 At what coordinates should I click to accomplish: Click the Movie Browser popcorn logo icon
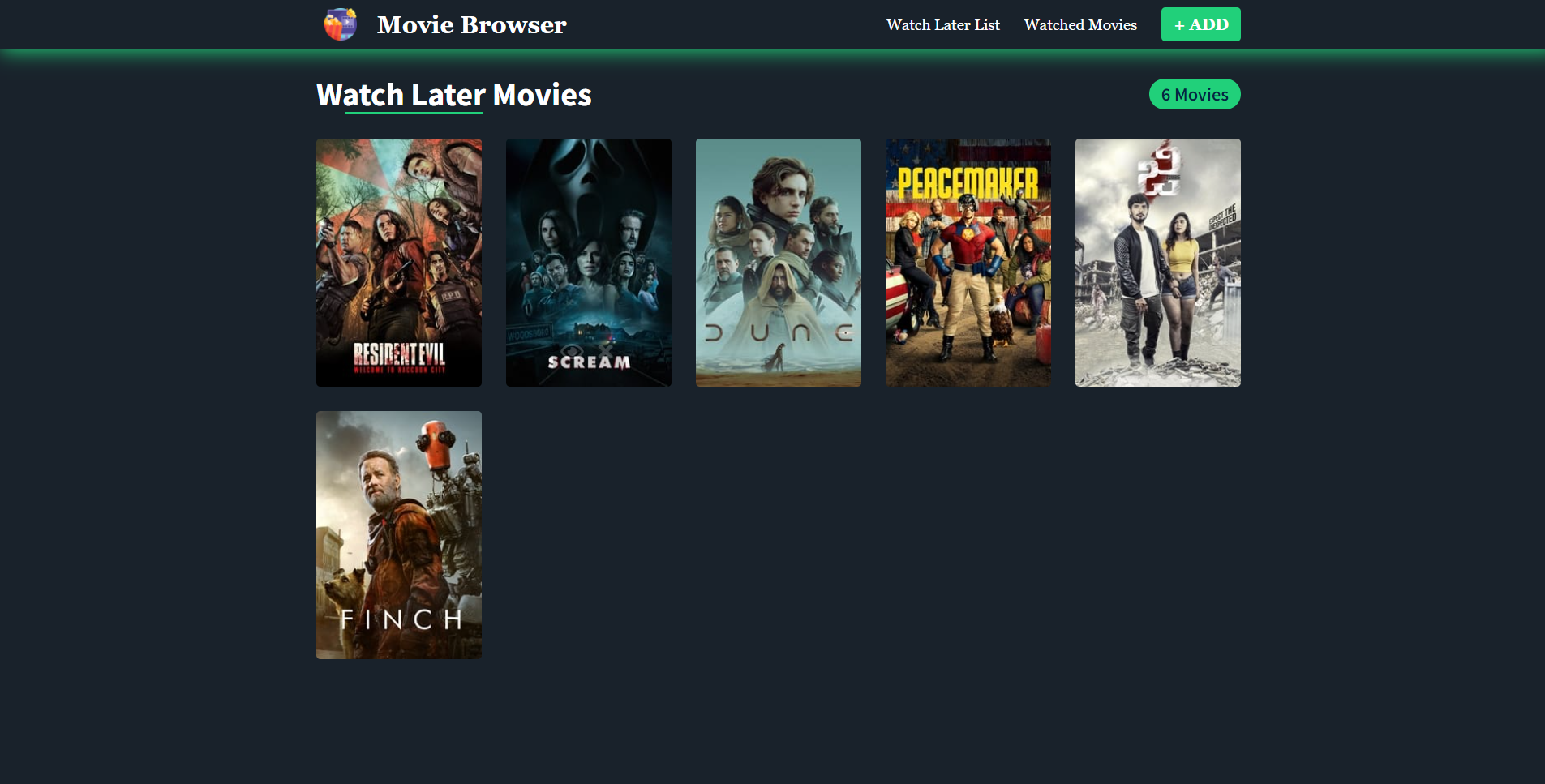point(341,24)
